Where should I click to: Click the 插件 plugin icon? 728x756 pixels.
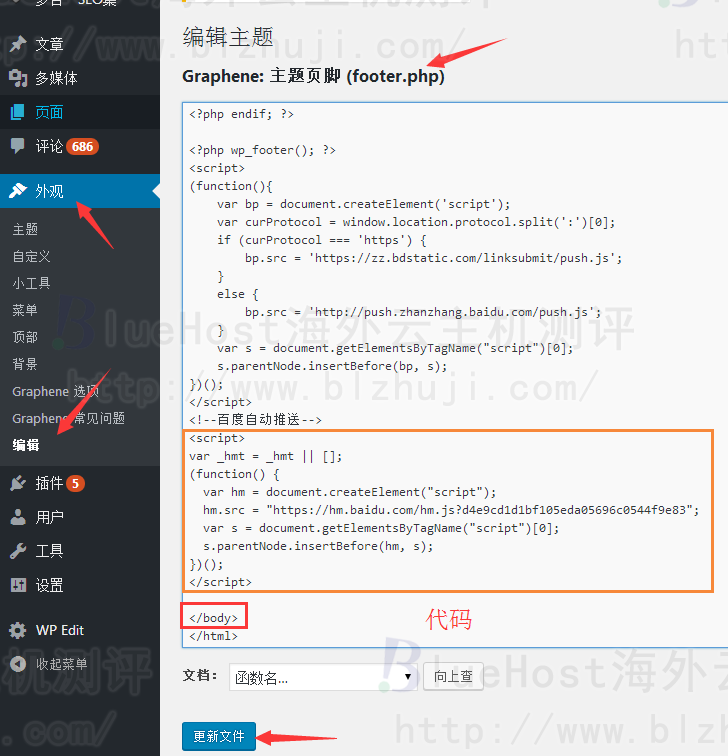pos(18,483)
